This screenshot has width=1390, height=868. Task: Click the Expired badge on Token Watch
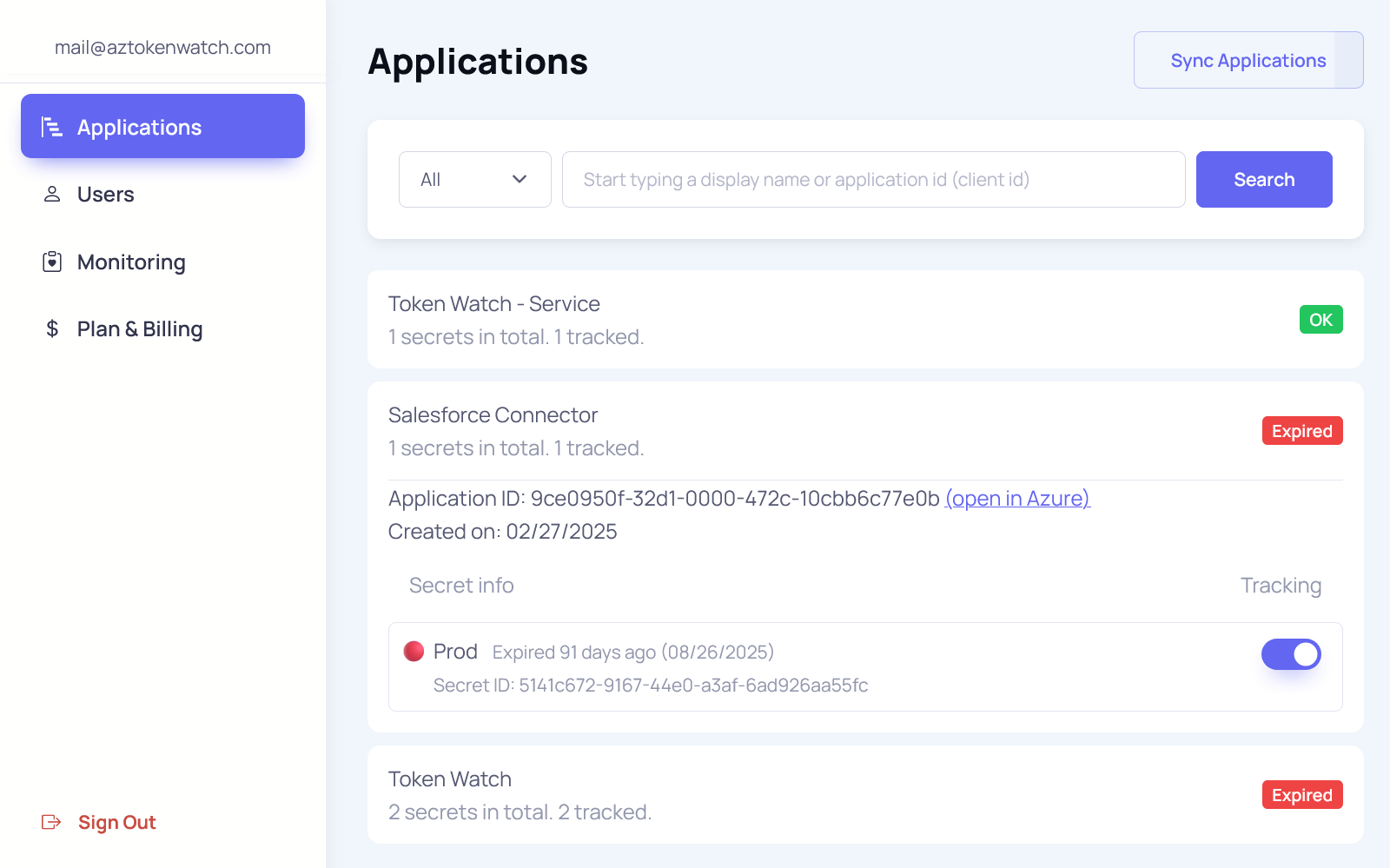point(1301,795)
